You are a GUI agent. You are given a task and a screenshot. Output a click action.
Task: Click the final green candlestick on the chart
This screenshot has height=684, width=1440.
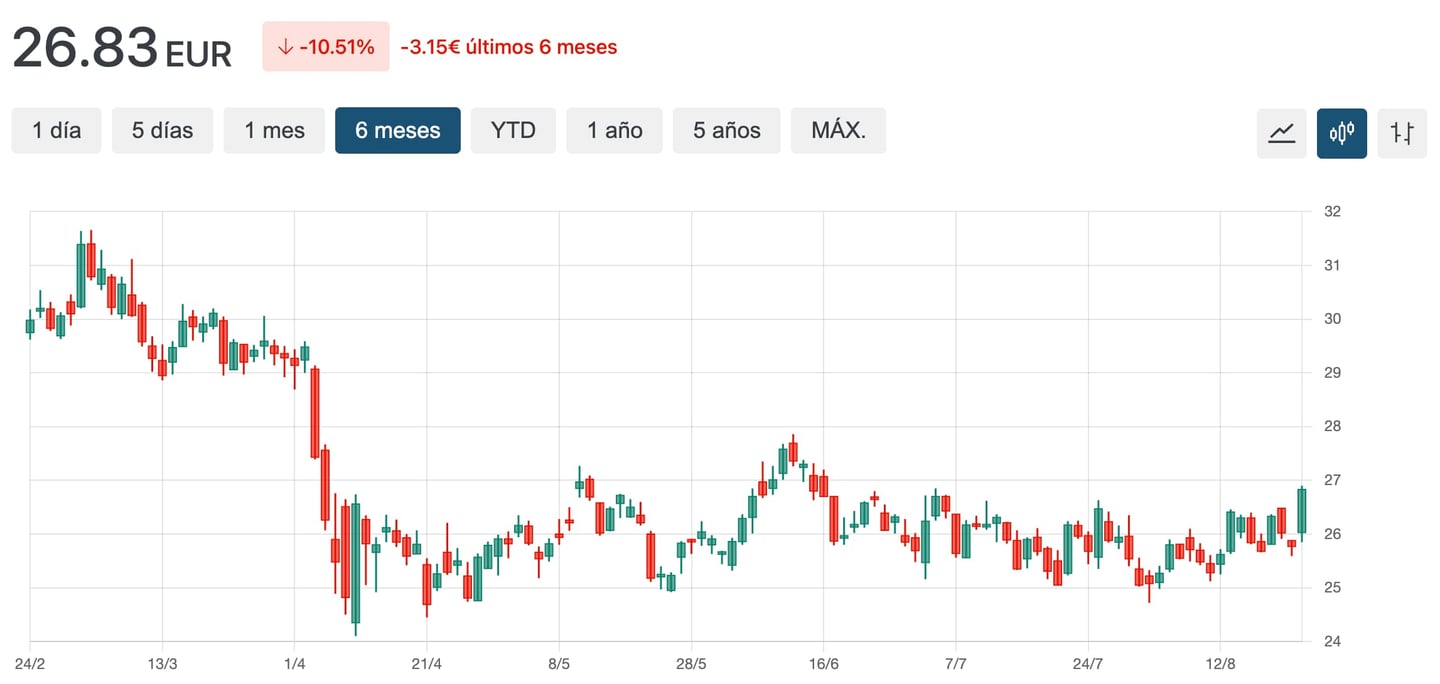(1300, 510)
